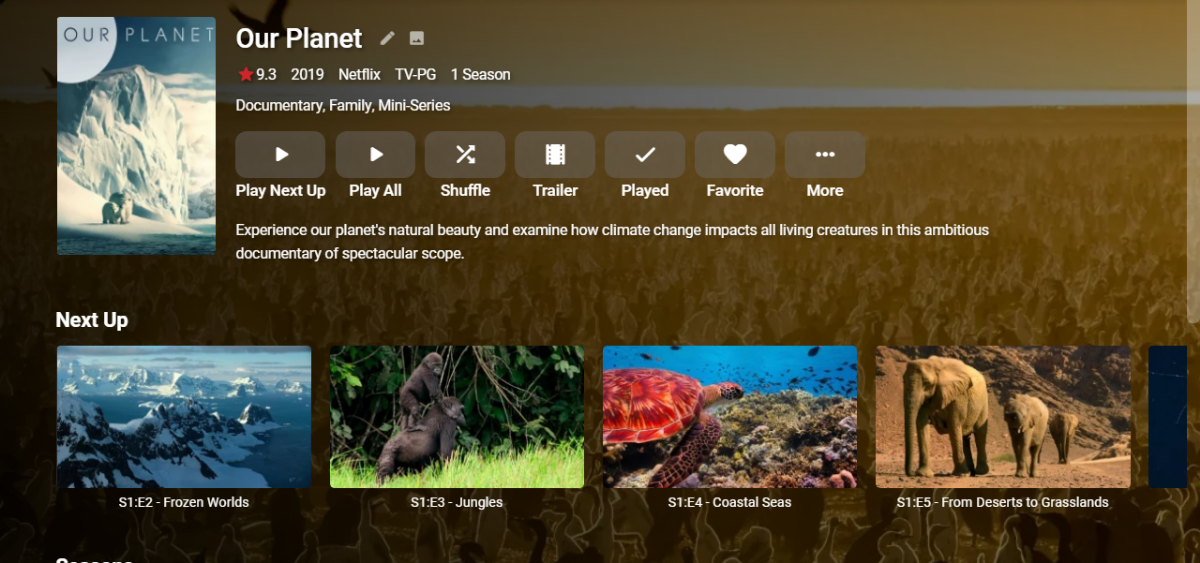Open the Jungles episode thumbnail
1200x563 pixels.
(457, 417)
